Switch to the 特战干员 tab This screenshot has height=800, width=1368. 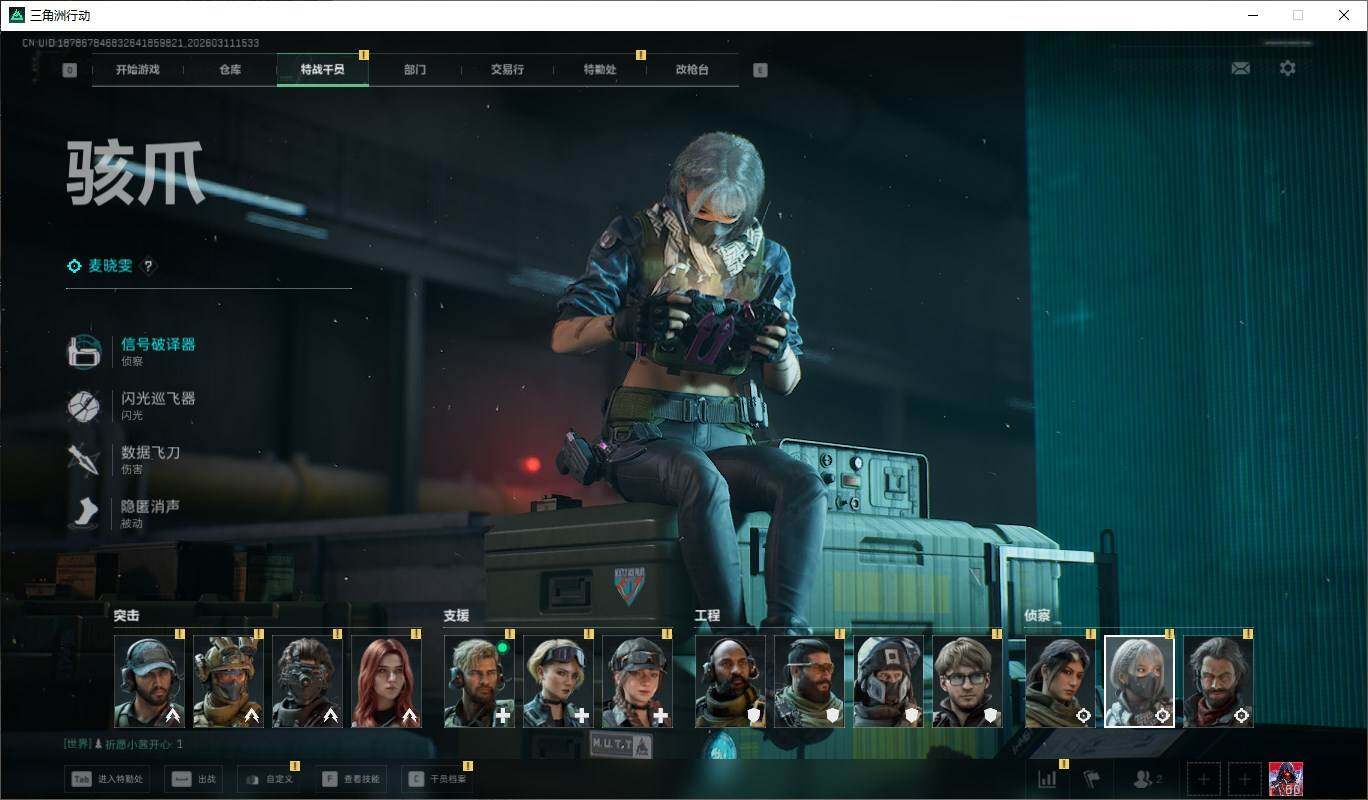(323, 70)
